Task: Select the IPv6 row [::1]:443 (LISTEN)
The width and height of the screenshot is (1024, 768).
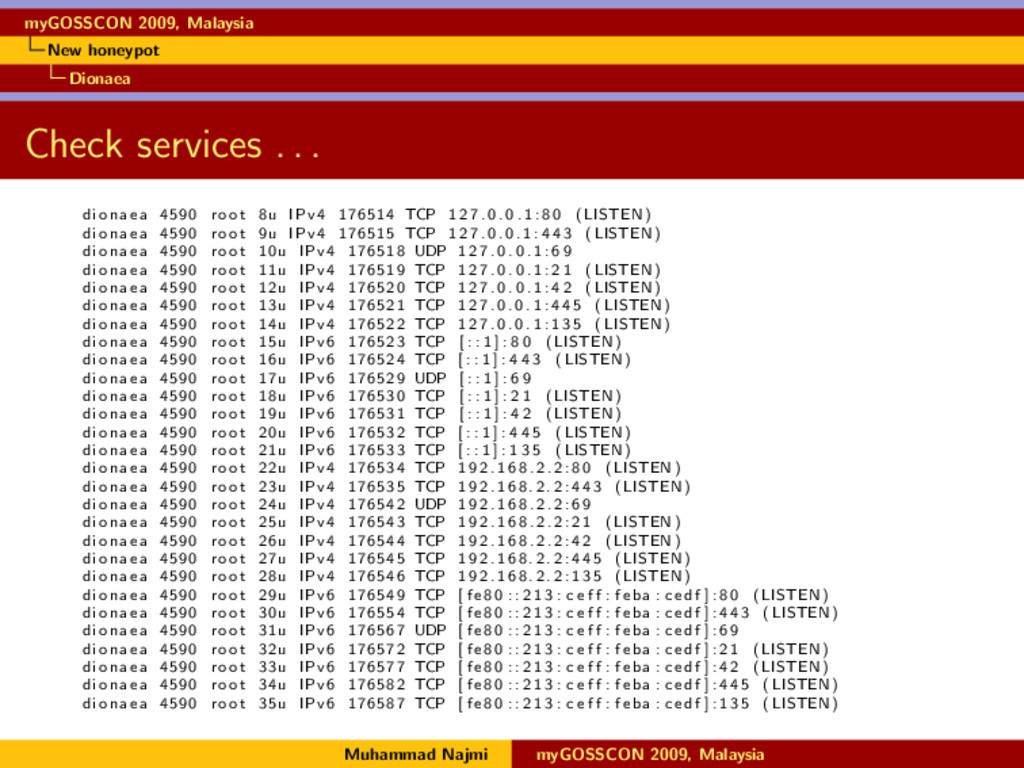Action: pyautogui.click(x=357, y=359)
